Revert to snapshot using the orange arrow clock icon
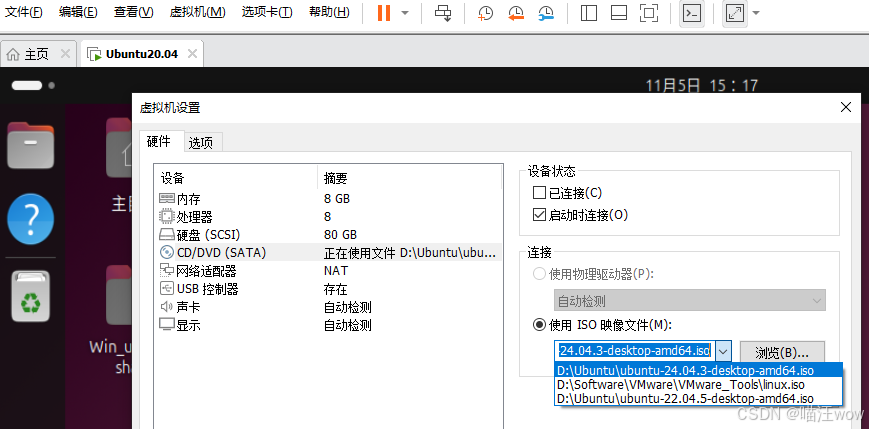Viewport: 869px width, 429px height. point(516,13)
